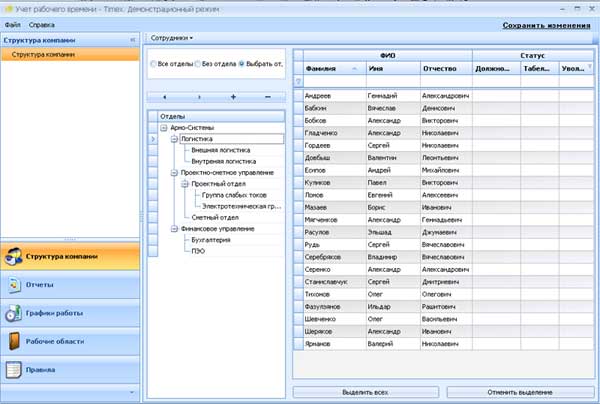
Task: Sort by the Должно... column header
Action: click(497, 69)
